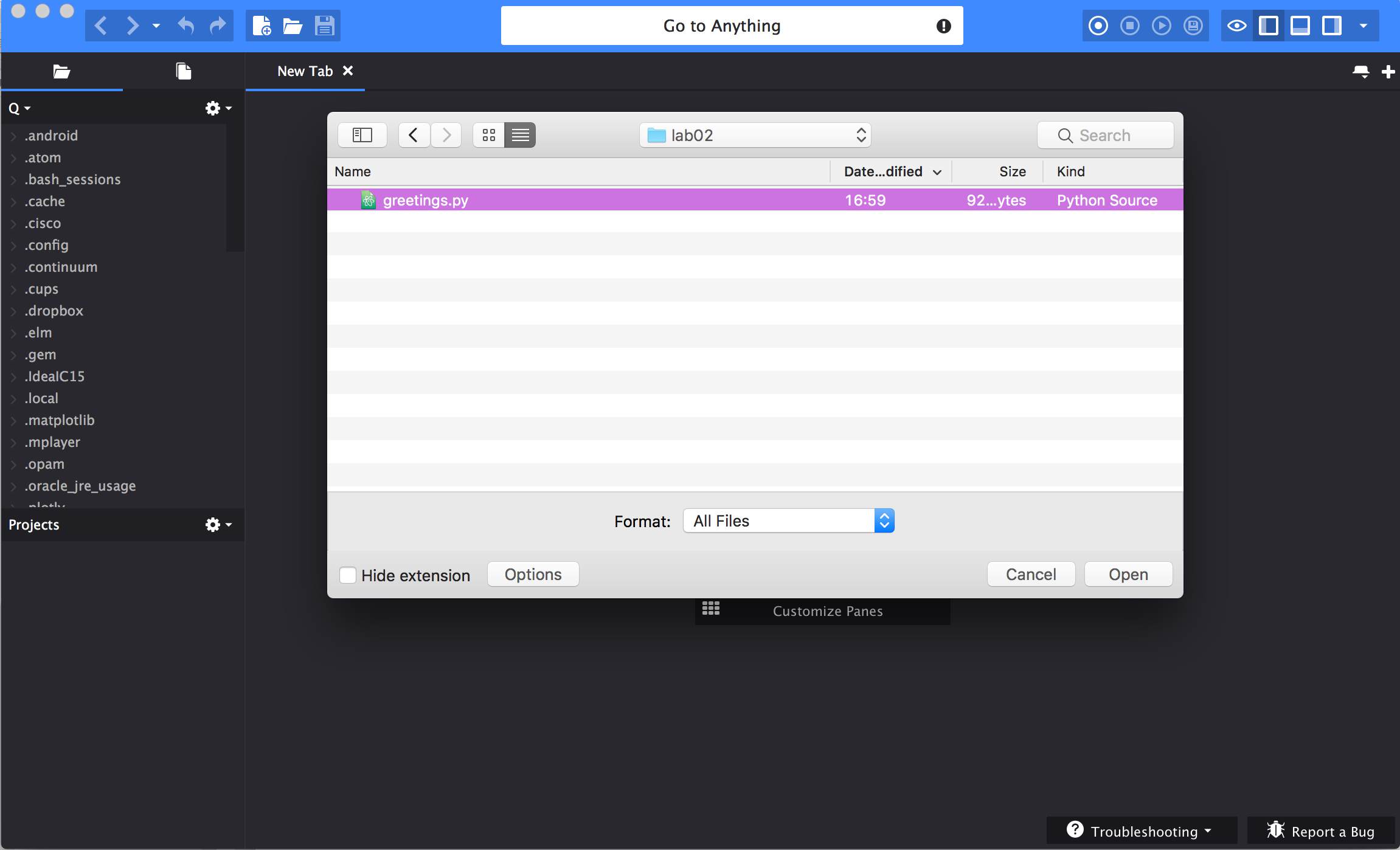This screenshot has height=850, width=1400.
Task: Switch to the Open Files sidebar icon
Action: (x=183, y=71)
